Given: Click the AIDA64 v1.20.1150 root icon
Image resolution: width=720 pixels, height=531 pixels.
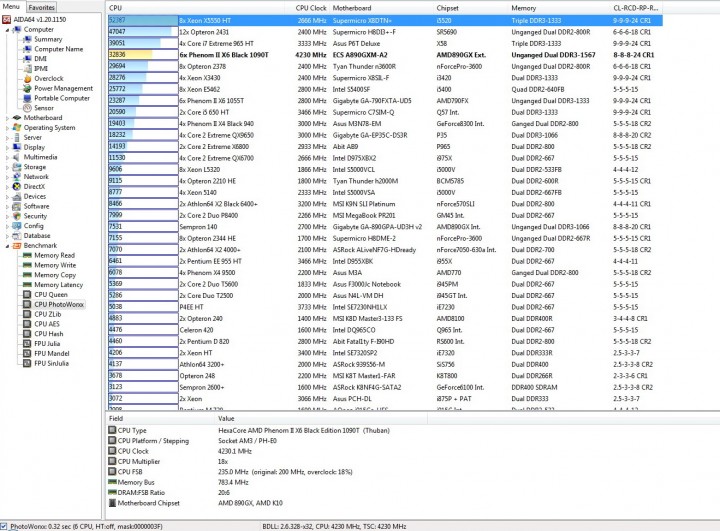Looking at the screenshot, I should [x=6, y=19].
